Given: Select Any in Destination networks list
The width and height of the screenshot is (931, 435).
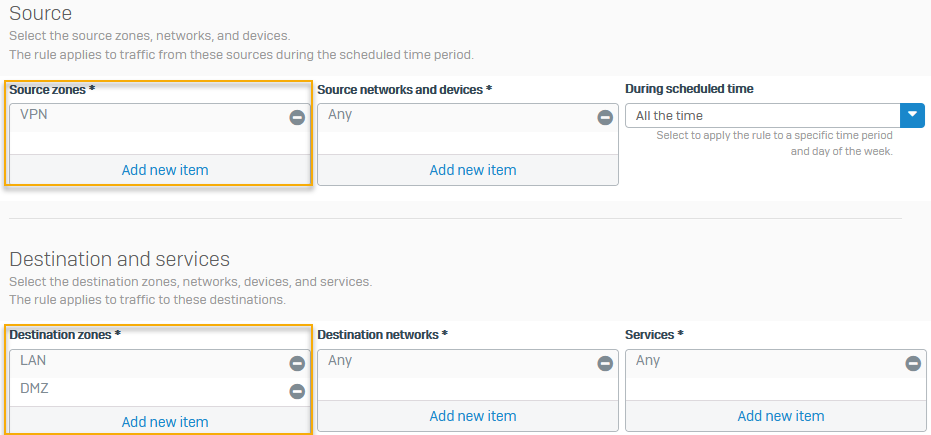Looking at the screenshot, I should coord(340,361).
